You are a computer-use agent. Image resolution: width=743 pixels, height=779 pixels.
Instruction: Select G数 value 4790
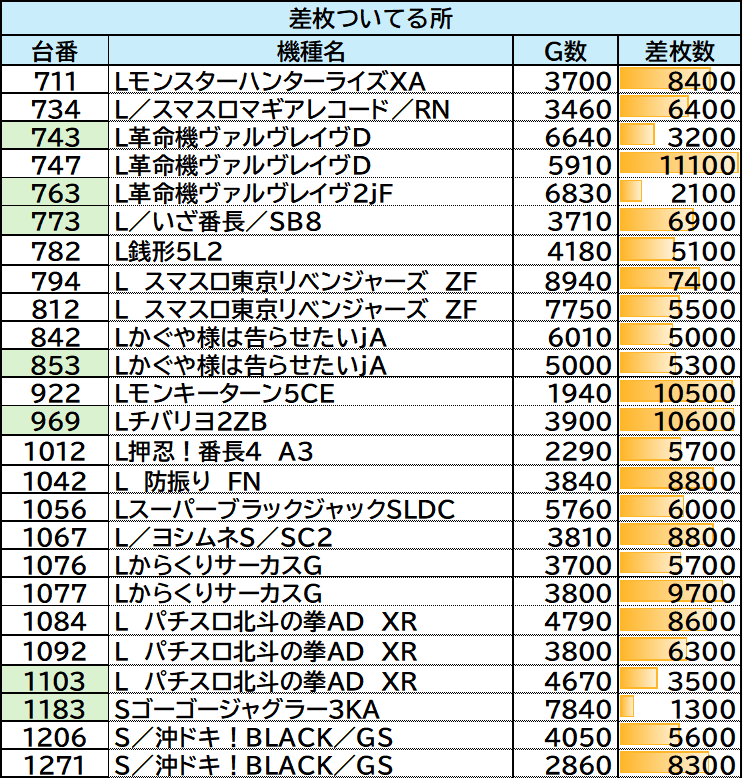[565, 620]
